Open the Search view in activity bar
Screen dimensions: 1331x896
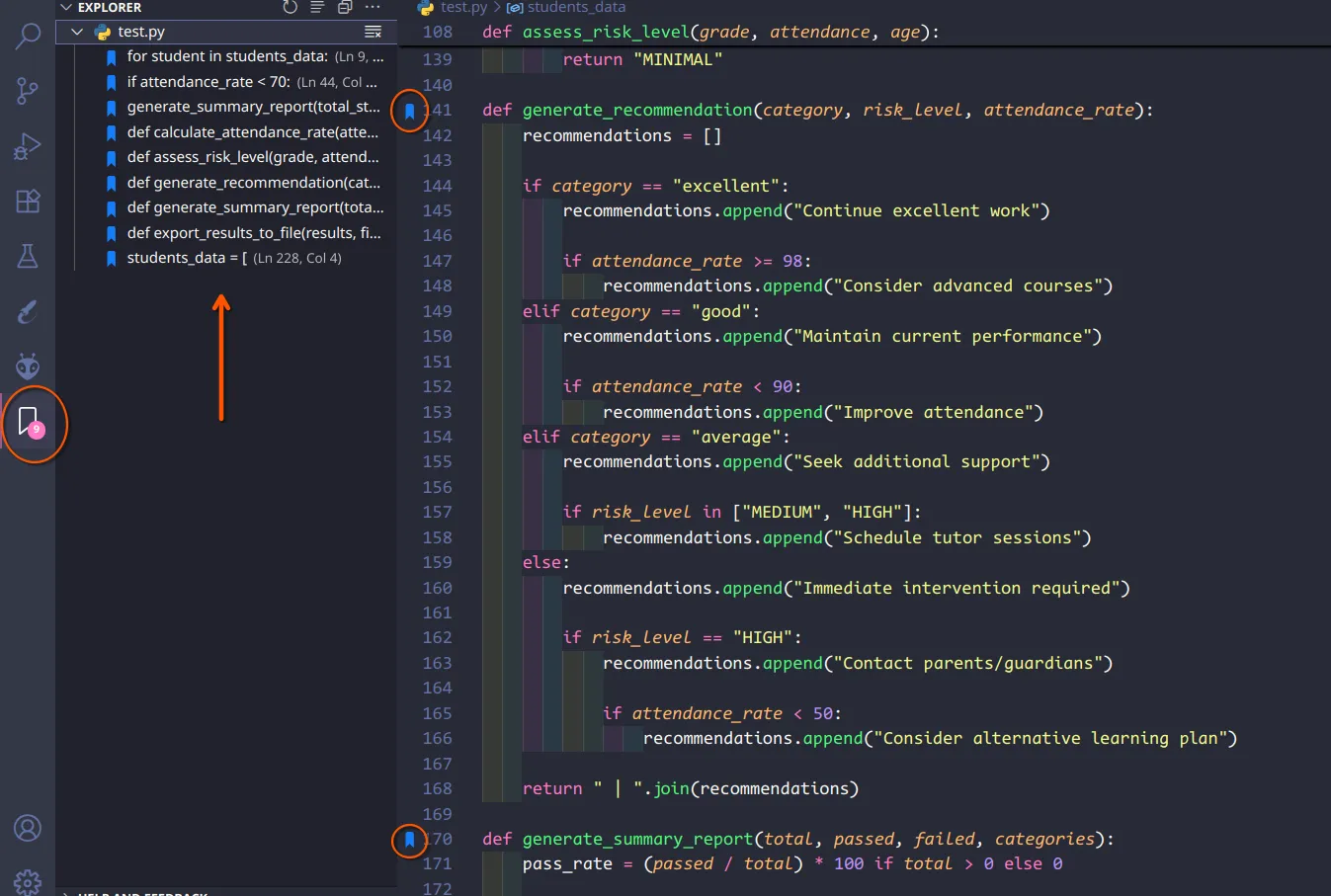(x=28, y=38)
